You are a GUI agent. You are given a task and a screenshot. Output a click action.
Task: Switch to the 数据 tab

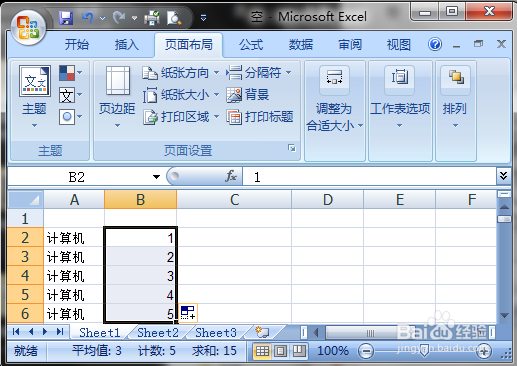[301, 44]
